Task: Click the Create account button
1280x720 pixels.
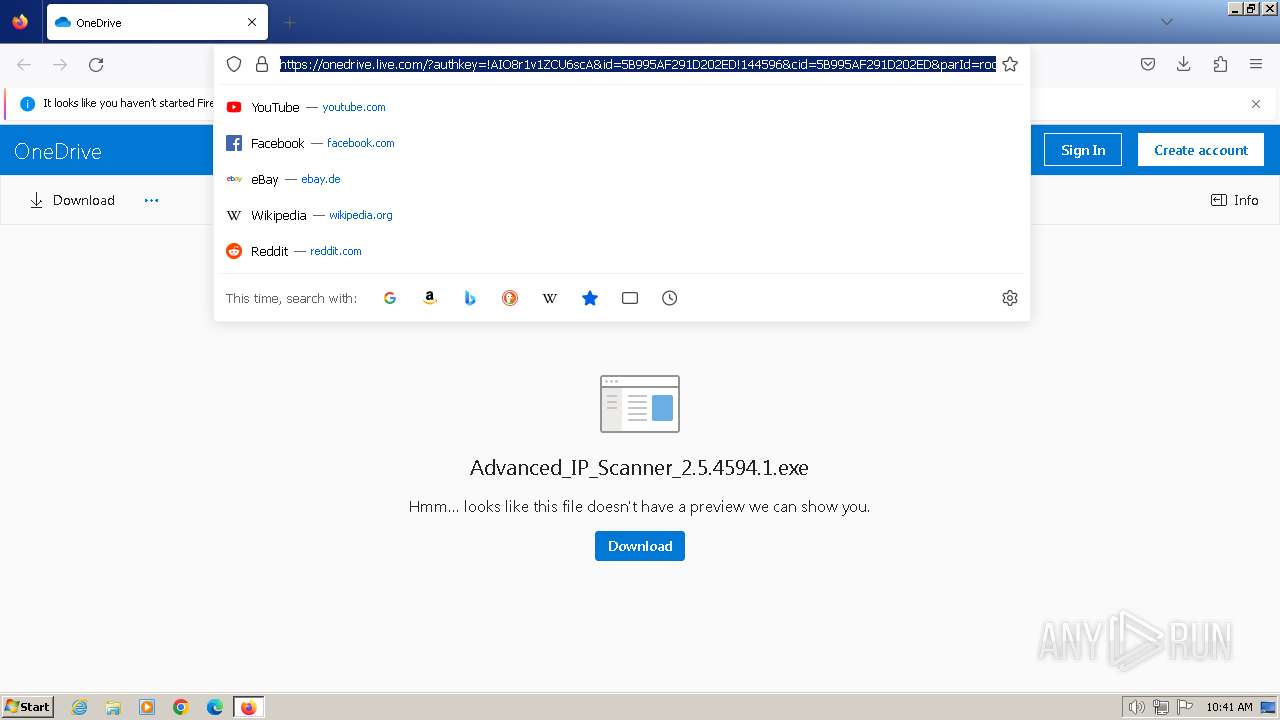Action: coord(1201,150)
